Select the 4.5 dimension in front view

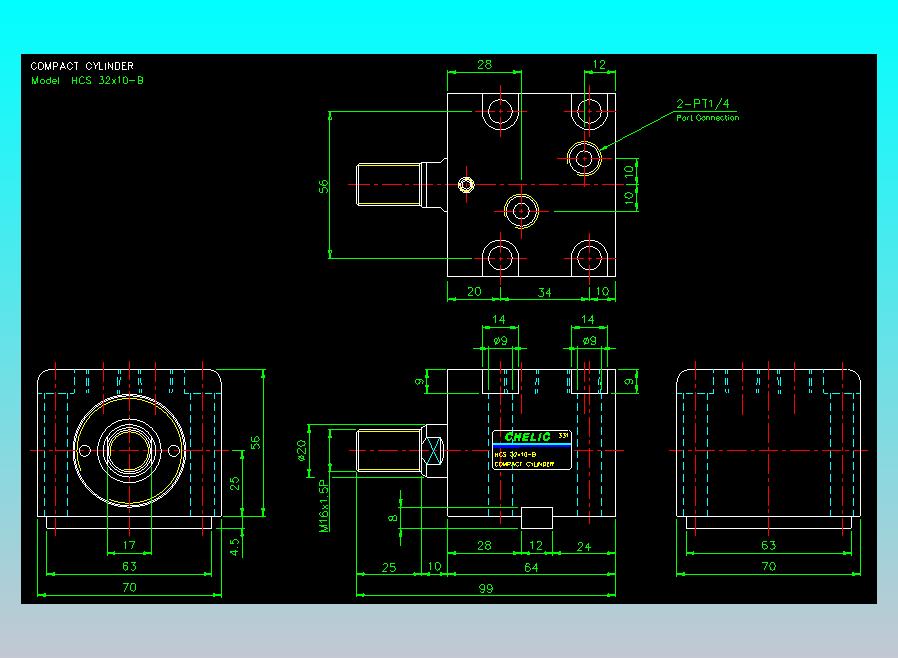coord(235,546)
